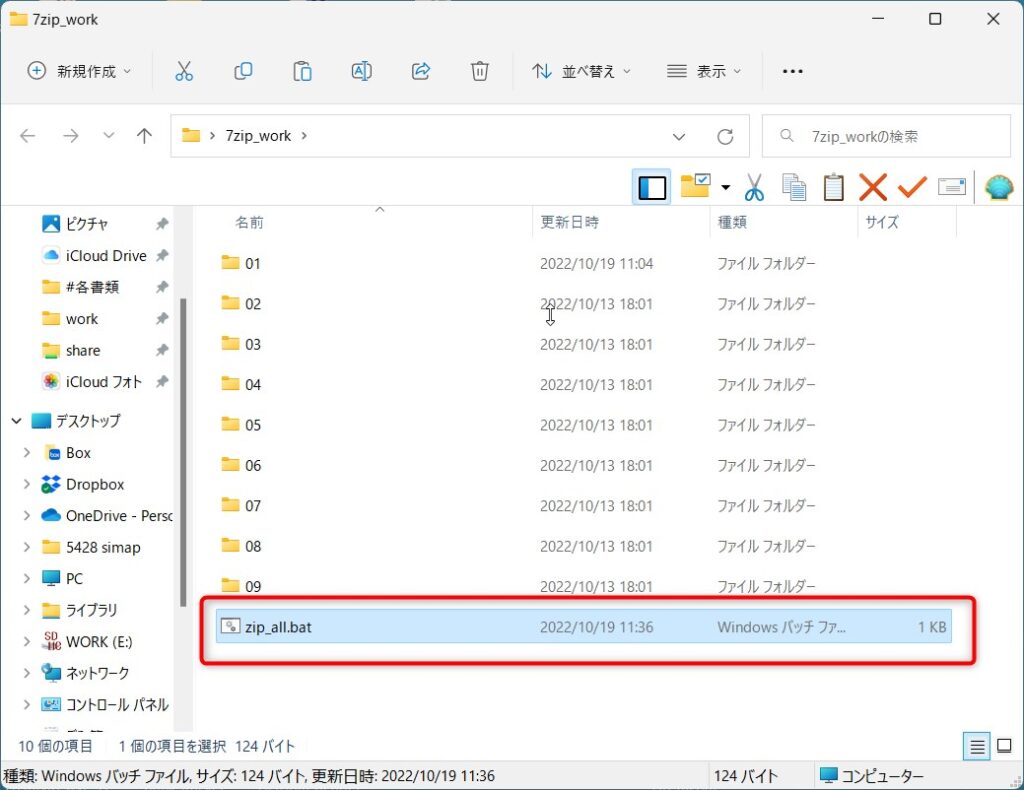Viewport: 1024px width, 790px height.
Task: Go back using the left arrow
Action: tap(27, 136)
